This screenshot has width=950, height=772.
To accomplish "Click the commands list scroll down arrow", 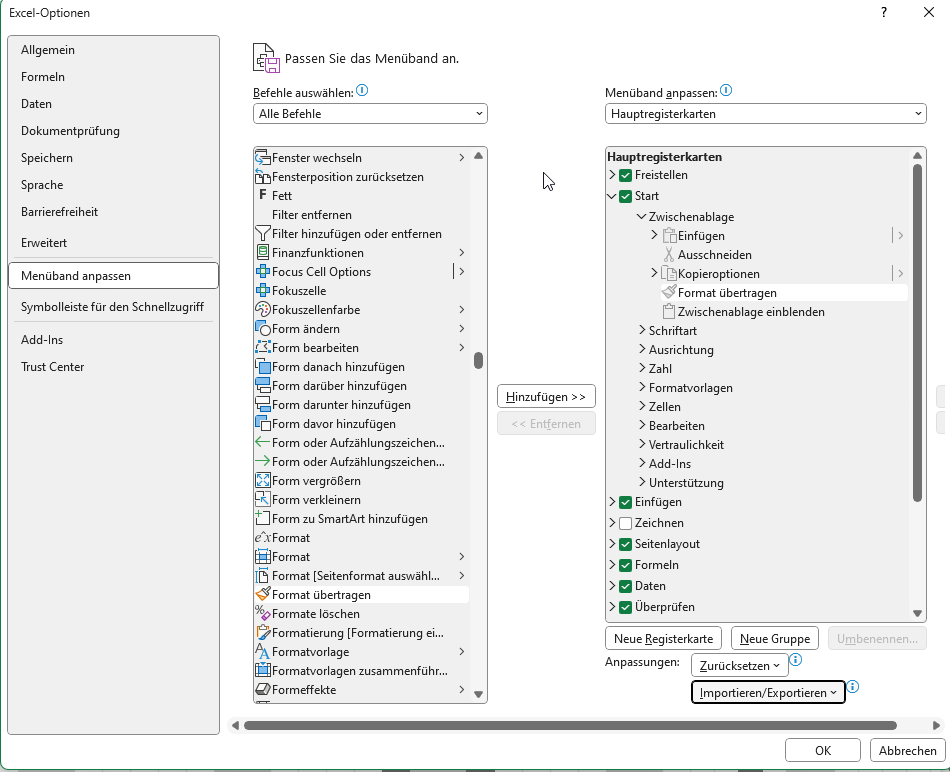I will [x=479, y=694].
